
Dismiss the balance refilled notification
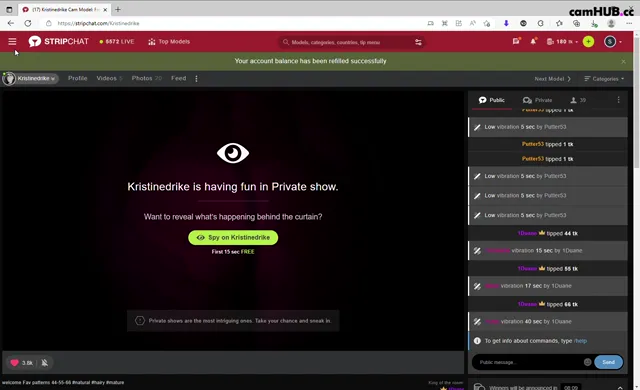(x=623, y=62)
